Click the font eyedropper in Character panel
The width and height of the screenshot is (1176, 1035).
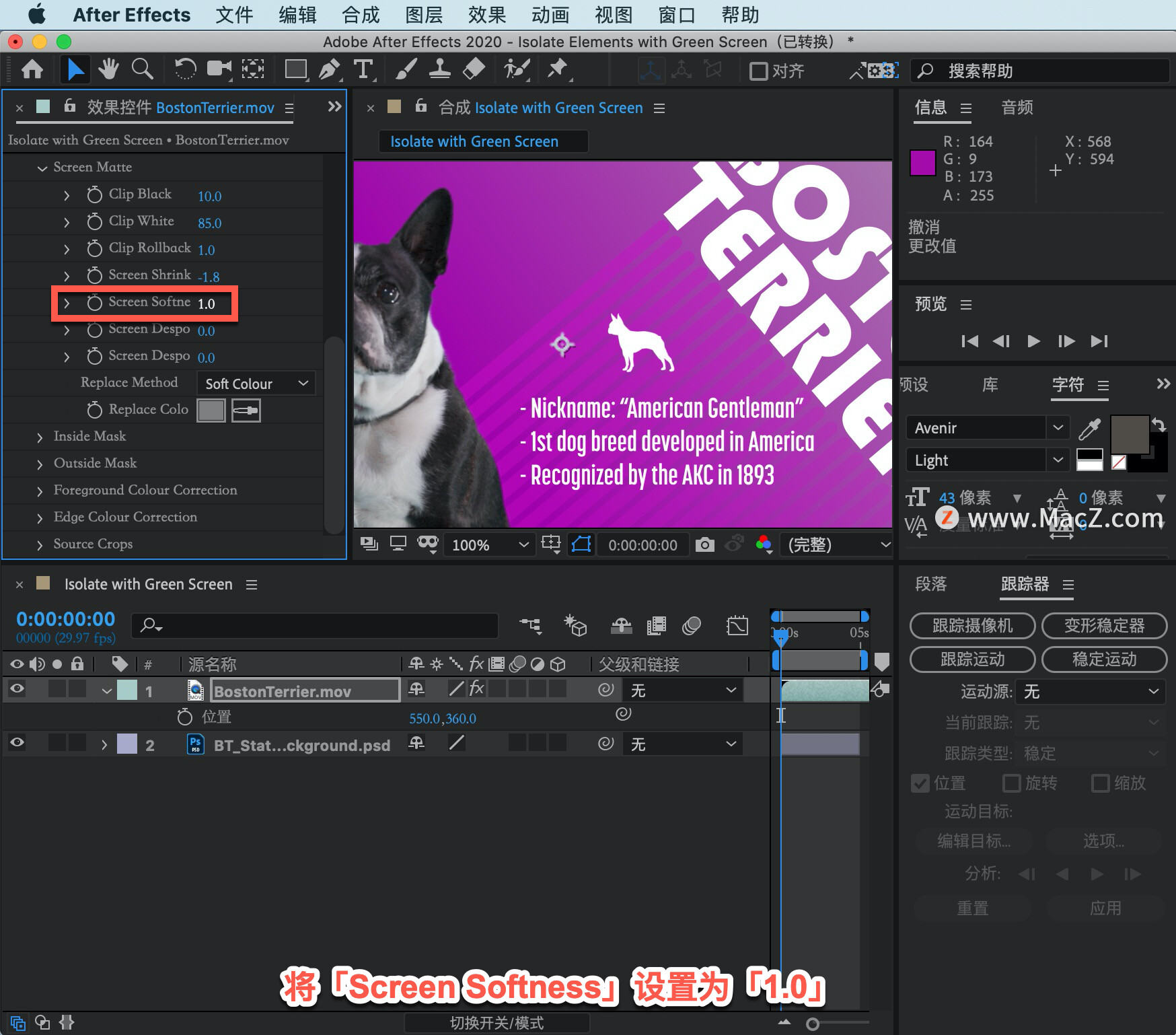[x=1089, y=428]
